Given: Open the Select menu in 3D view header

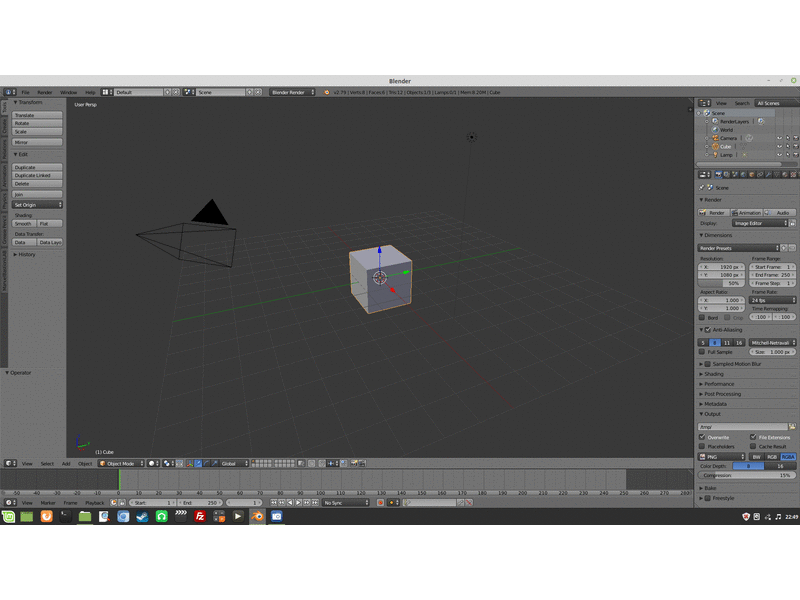Looking at the screenshot, I should point(47,463).
